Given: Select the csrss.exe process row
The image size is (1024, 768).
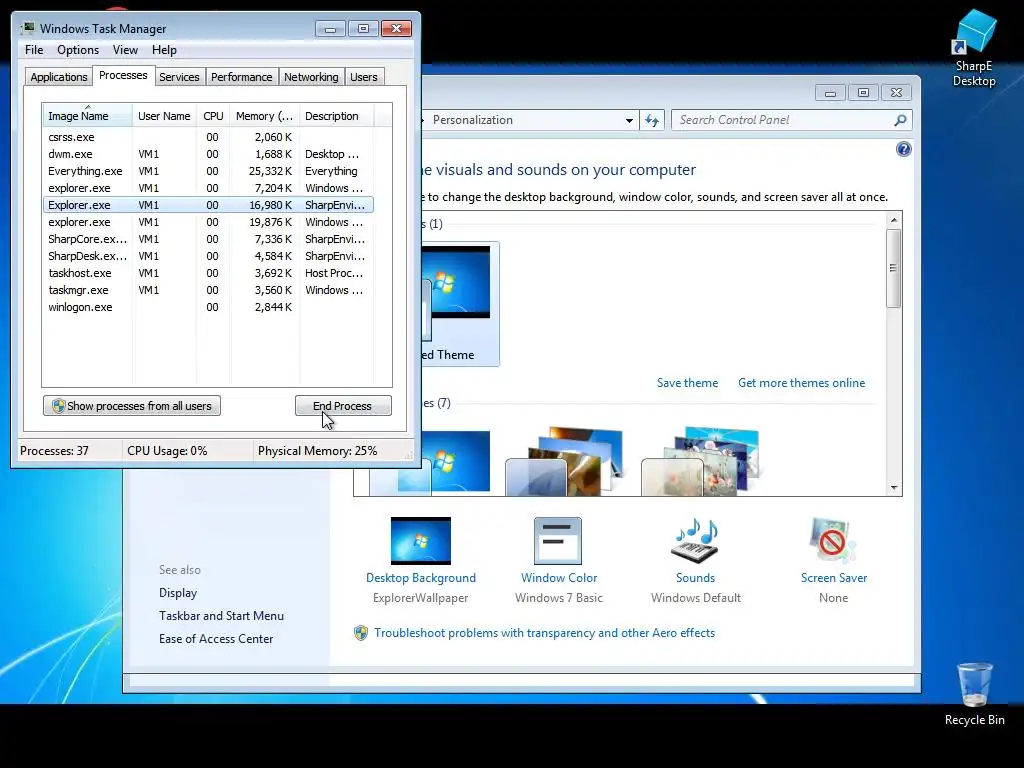Looking at the screenshot, I should (x=208, y=137).
